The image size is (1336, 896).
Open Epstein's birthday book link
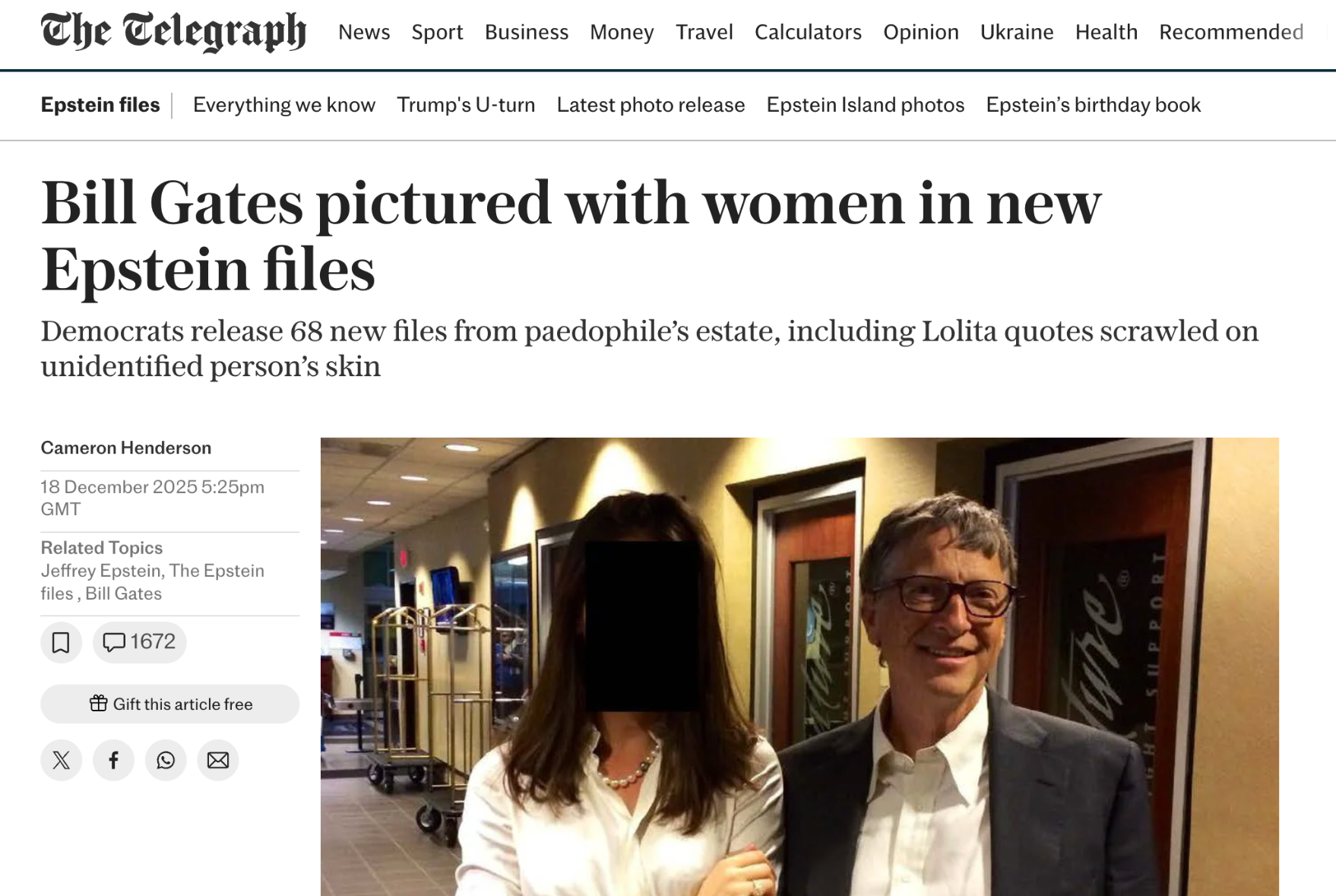(x=1093, y=105)
